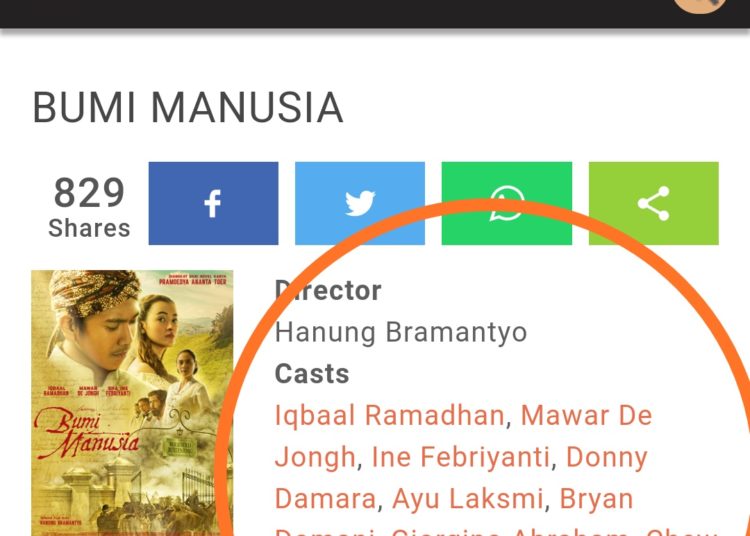Select the Ine Febriyanti cast link

point(461,457)
